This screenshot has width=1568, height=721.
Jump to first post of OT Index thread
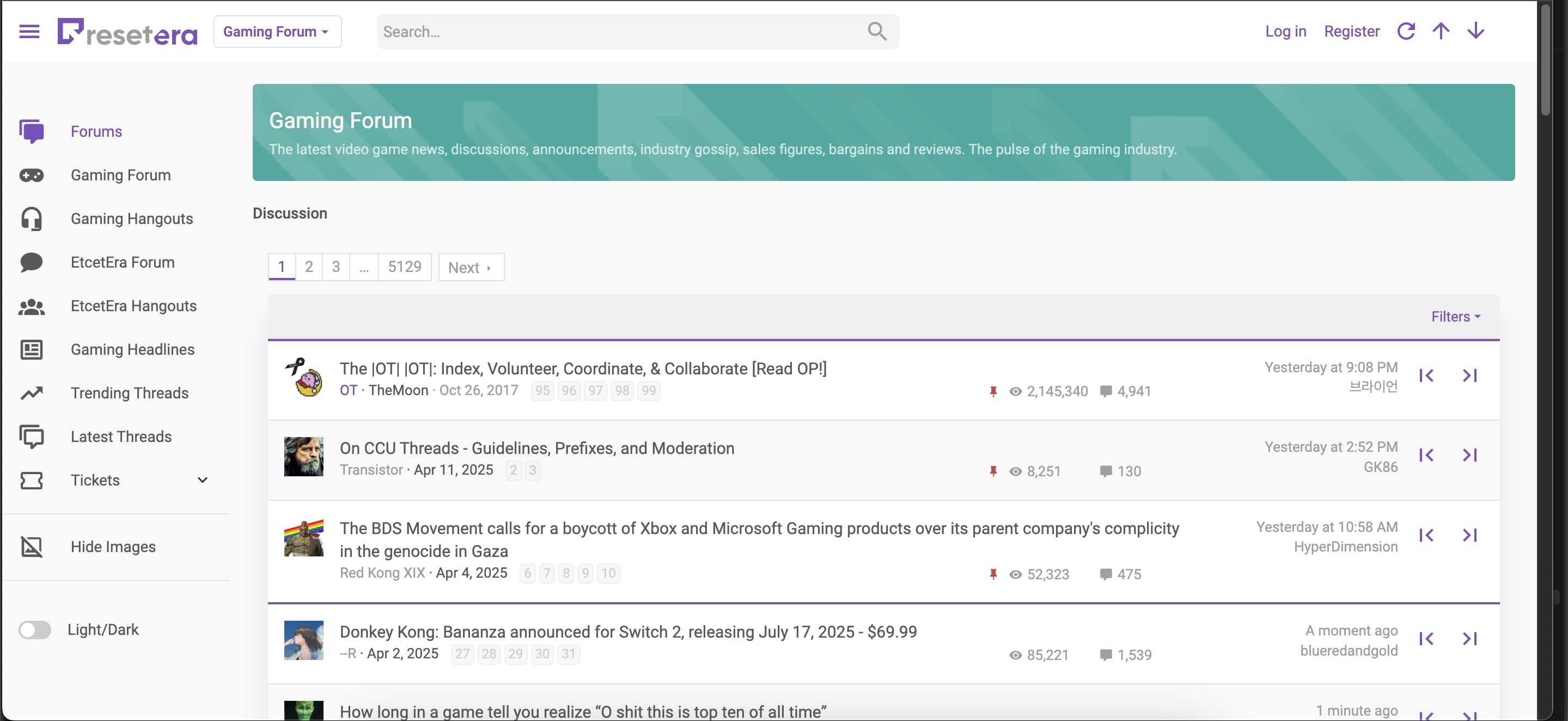click(1426, 375)
